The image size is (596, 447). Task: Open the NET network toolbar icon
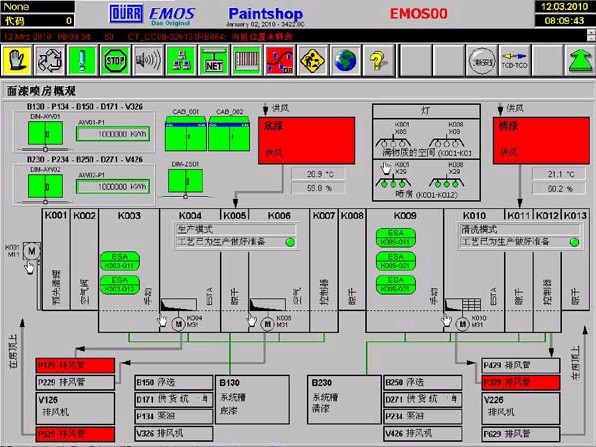pyautogui.click(x=214, y=60)
